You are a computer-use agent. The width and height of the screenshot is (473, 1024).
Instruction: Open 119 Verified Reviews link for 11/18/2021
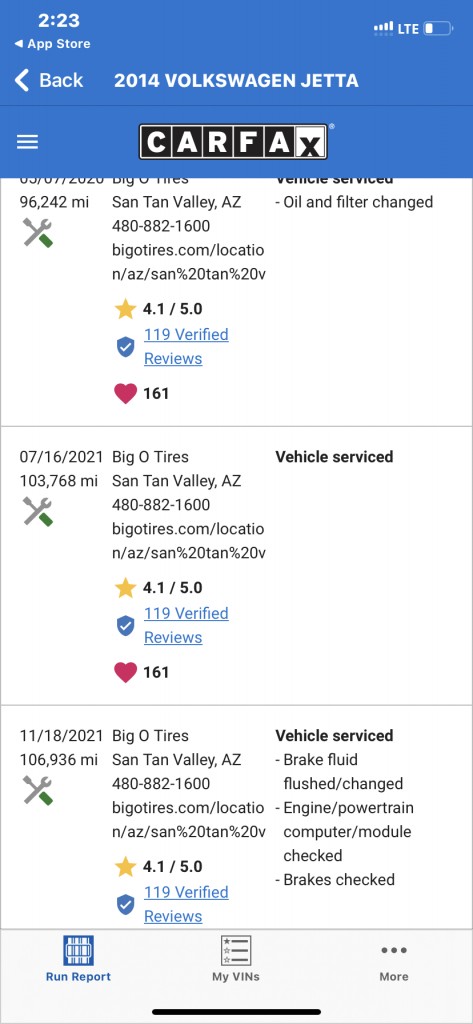click(186, 904)
